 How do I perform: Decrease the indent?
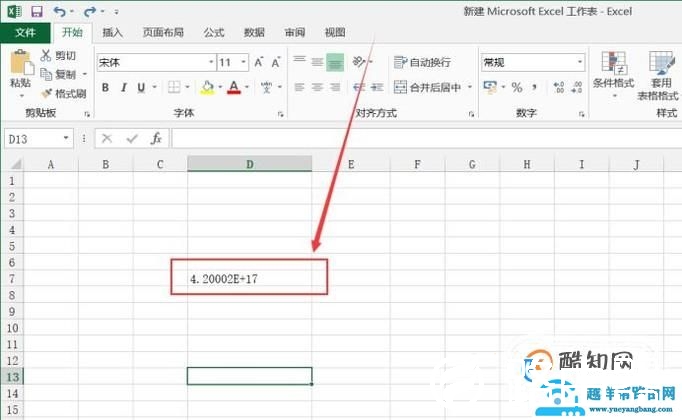pyautogui.click(x=359, y=87)
